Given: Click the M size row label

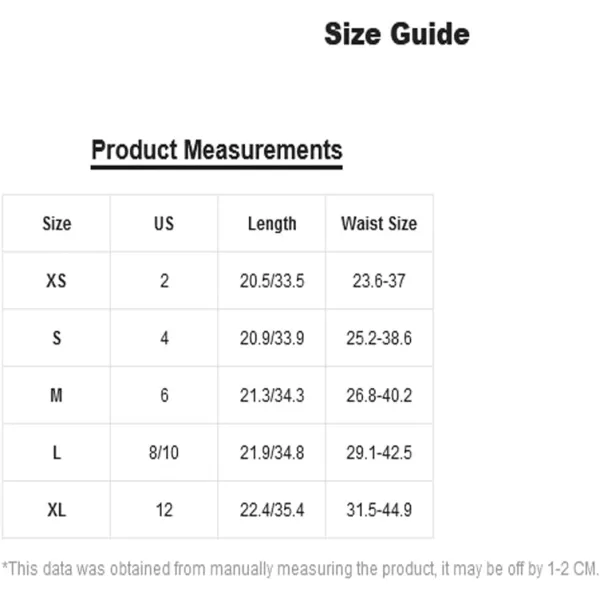Looking at the screenshot, I should pos(57,395).
